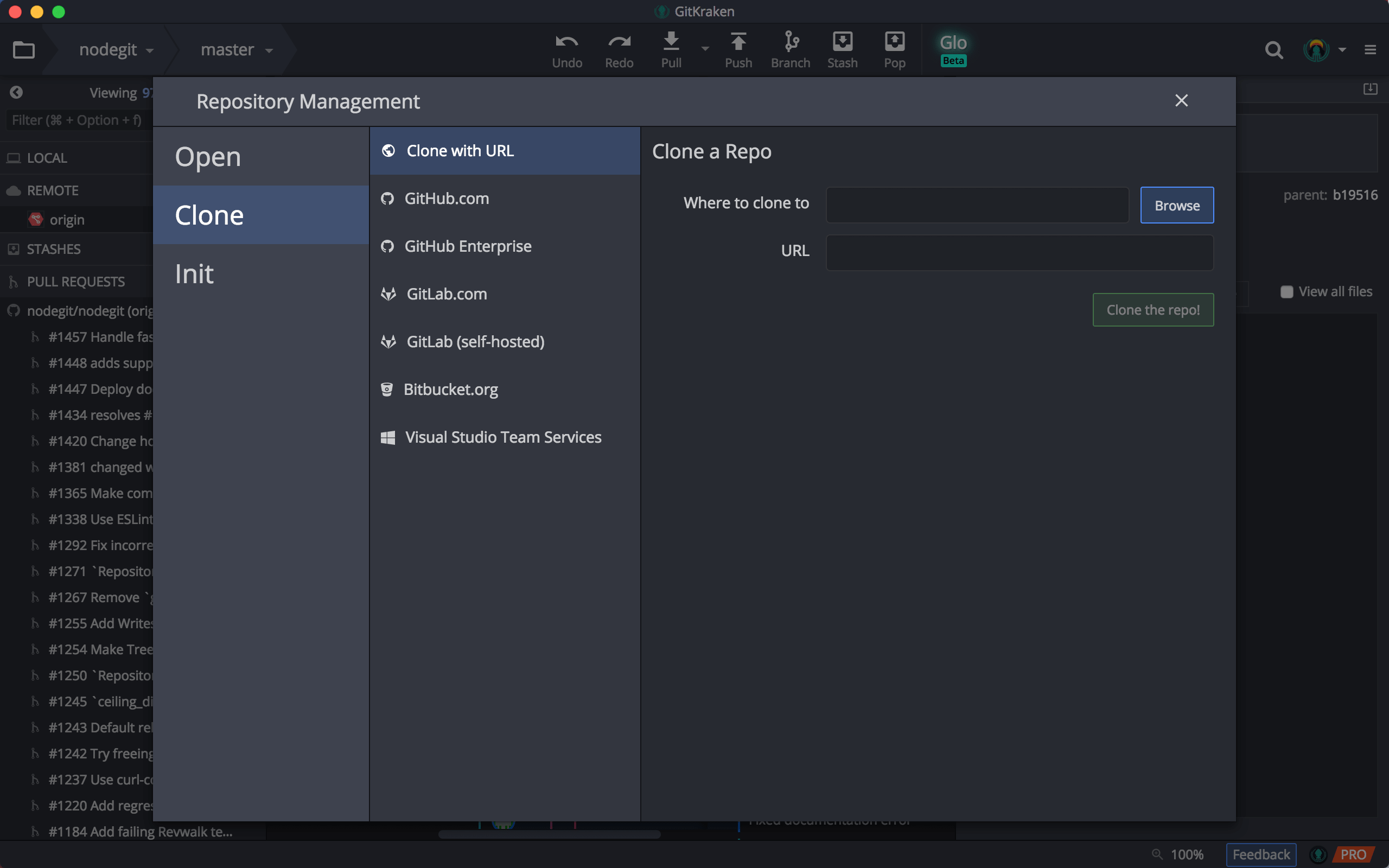Adjust the 100% zoom level control

click(1186, 854)
